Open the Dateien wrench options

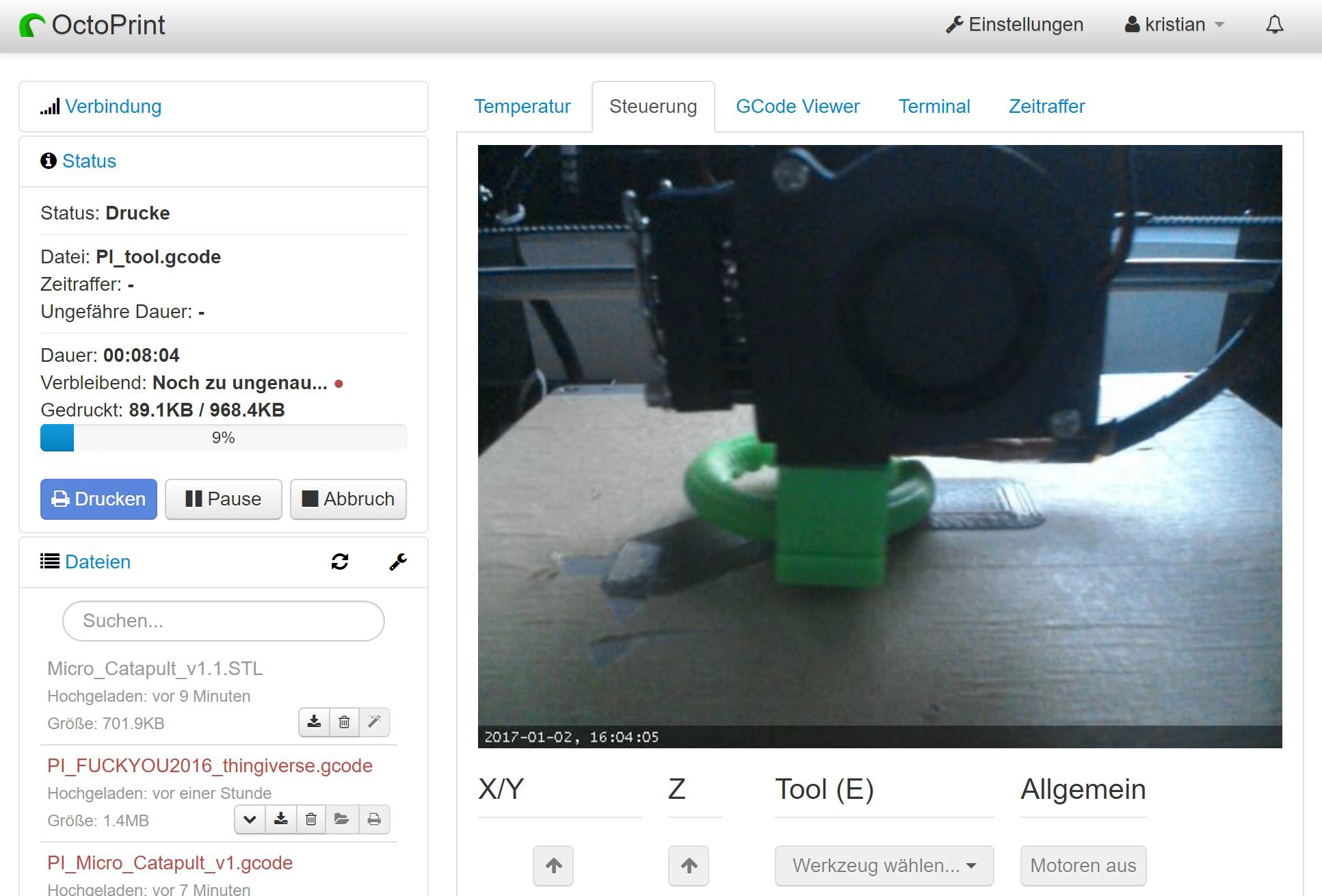point(398,562)
